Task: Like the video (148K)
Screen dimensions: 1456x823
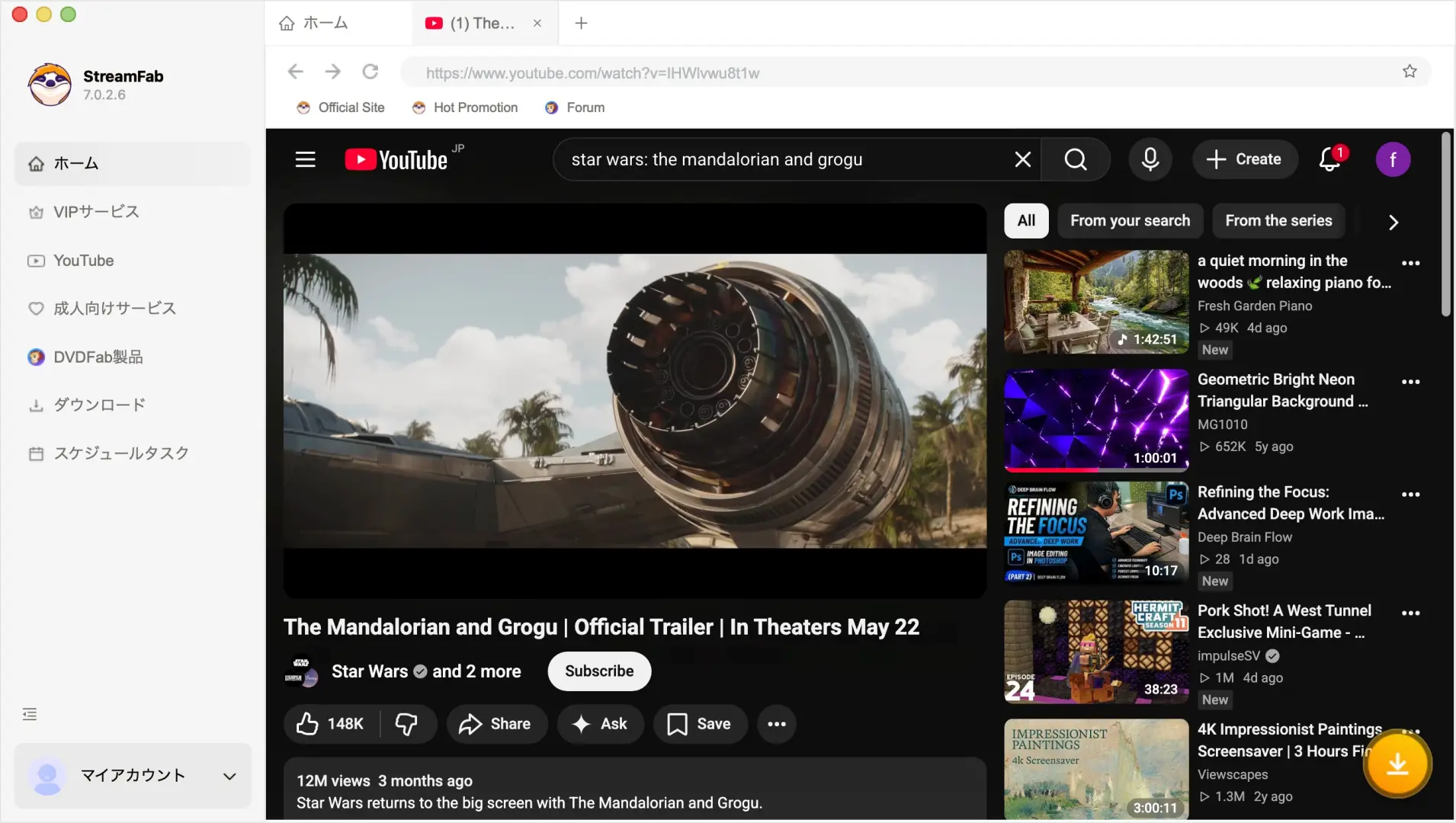Action: pyautogui.click(x=331, y=724)
